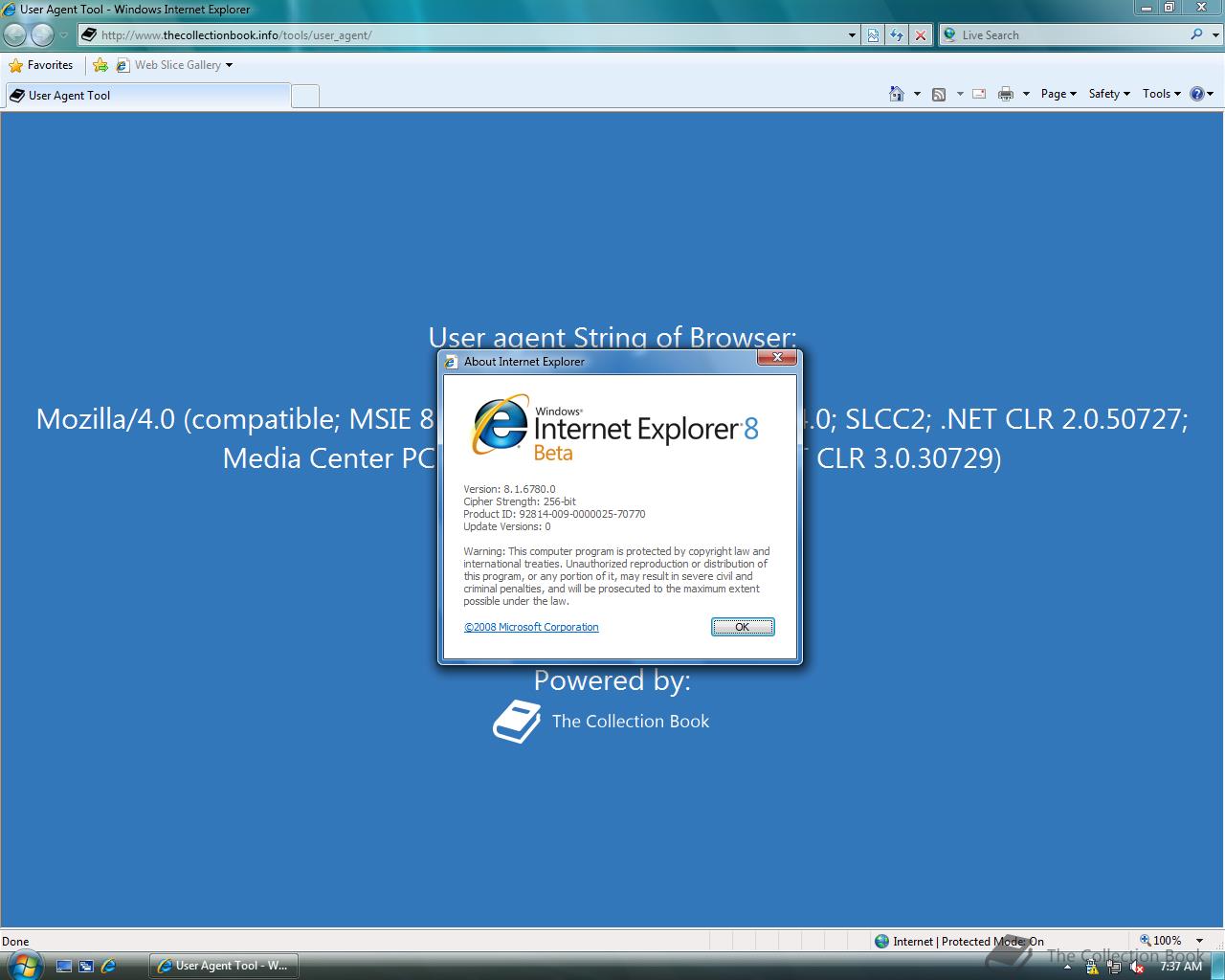Click the blue Help question-mark icon
Image resolution: width=1225 pixels, height=980 pixels.
(1197, 94)
